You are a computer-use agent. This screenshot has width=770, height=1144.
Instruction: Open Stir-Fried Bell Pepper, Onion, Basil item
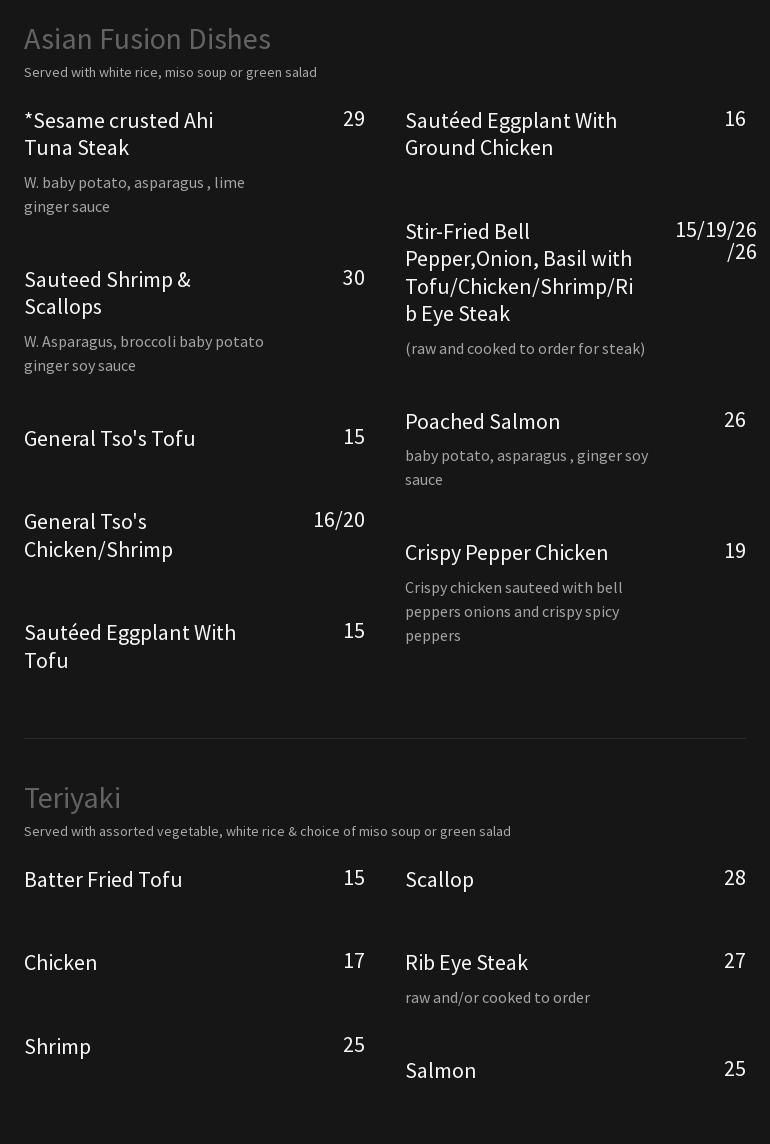pyautogui.click(x=519, y=272)
